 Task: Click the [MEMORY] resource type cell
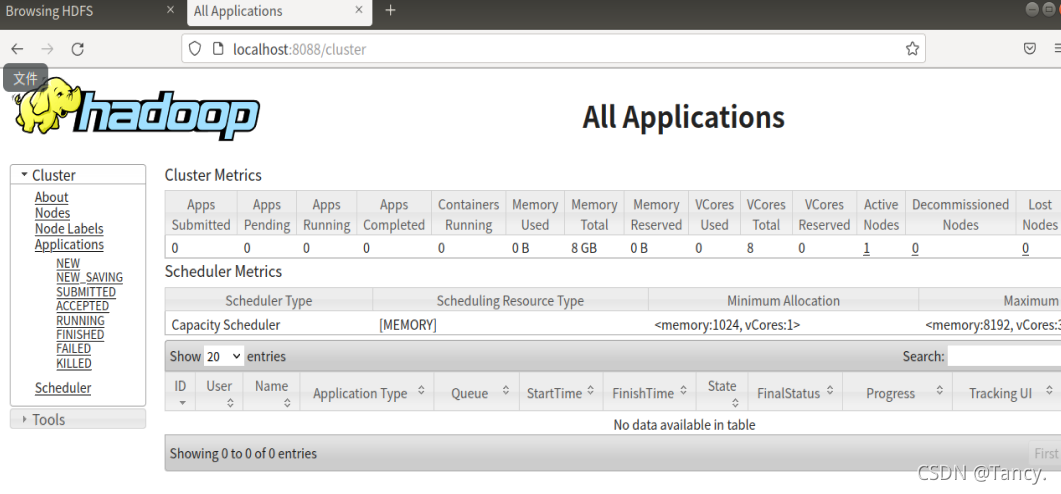408,325
